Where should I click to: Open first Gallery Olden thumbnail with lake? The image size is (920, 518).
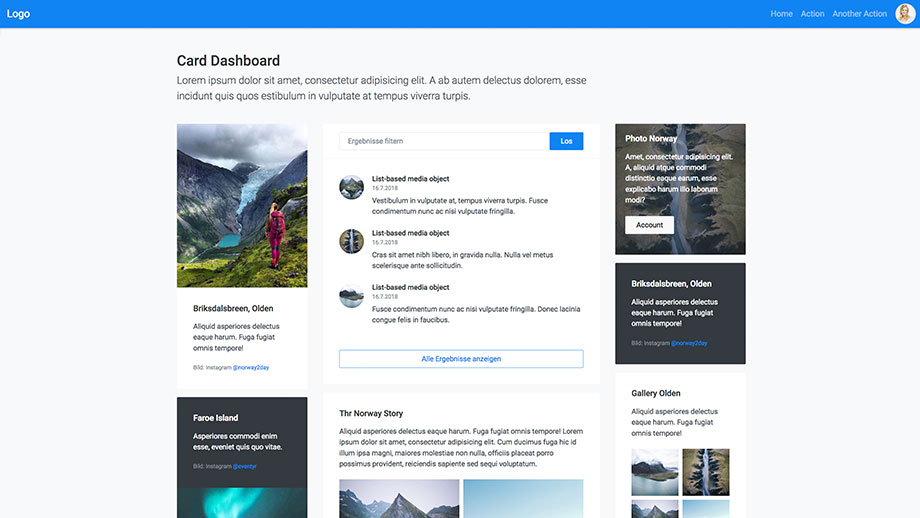655,472
